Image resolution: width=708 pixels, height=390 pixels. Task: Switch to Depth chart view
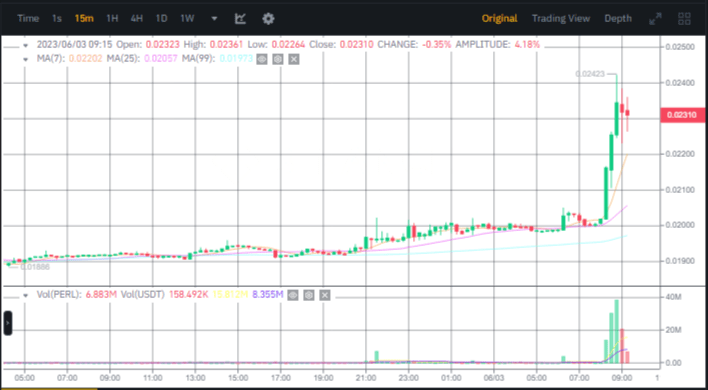coord(618,19)
